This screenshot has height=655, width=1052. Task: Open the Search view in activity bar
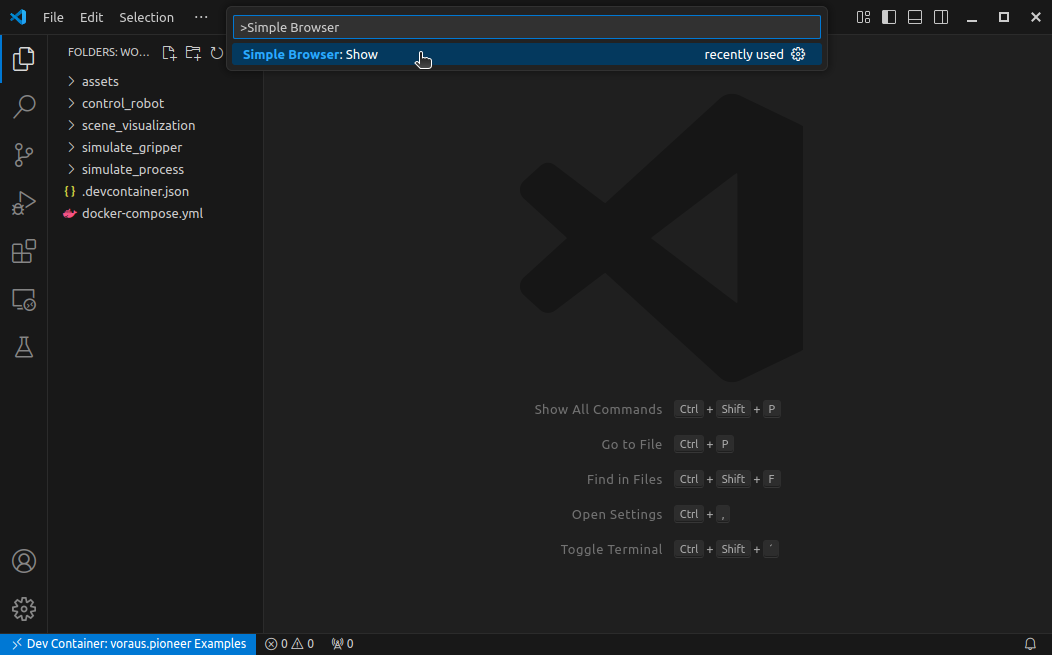pos(23,107)
